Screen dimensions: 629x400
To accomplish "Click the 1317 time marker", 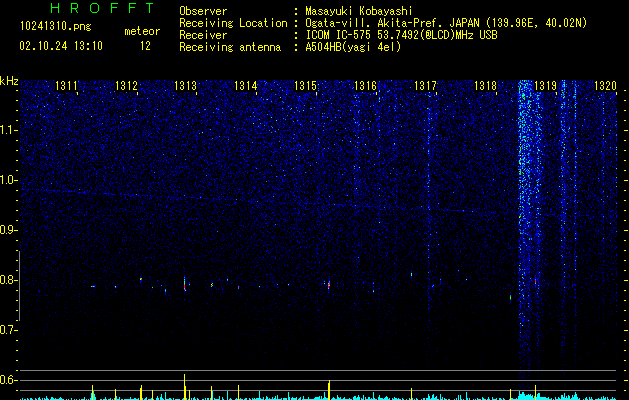I will click(425, 86).
